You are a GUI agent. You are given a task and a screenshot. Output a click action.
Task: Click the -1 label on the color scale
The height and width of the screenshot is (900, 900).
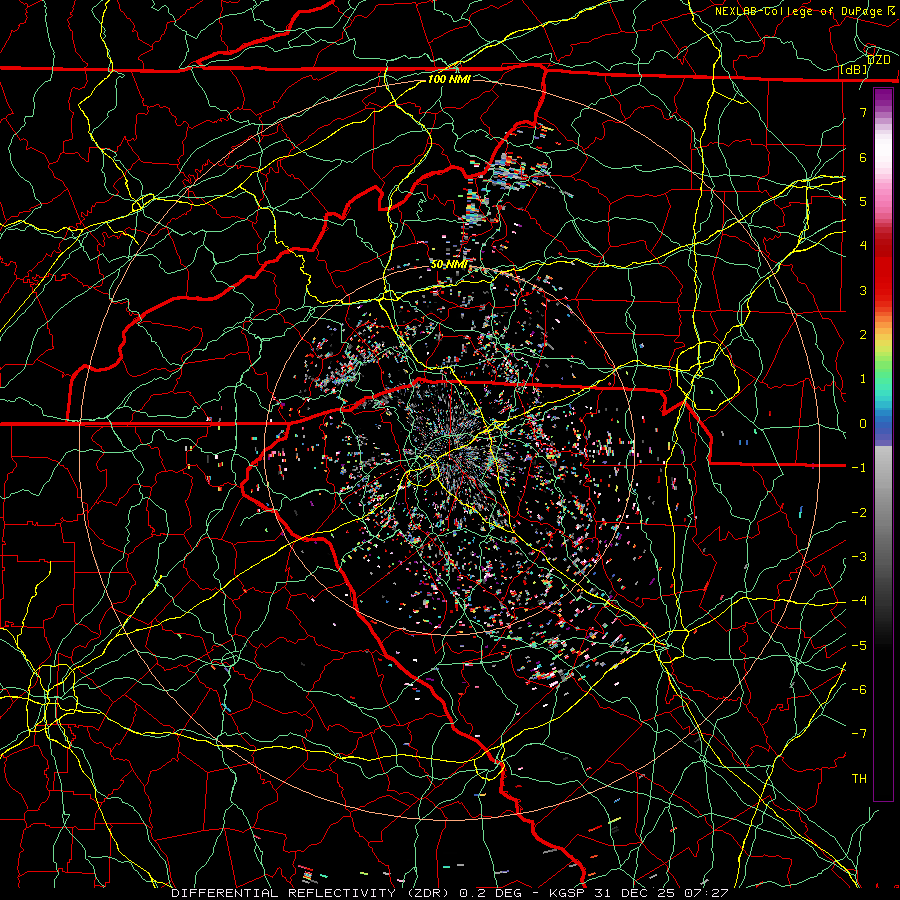pyautogui.click(x=859, y=468)
